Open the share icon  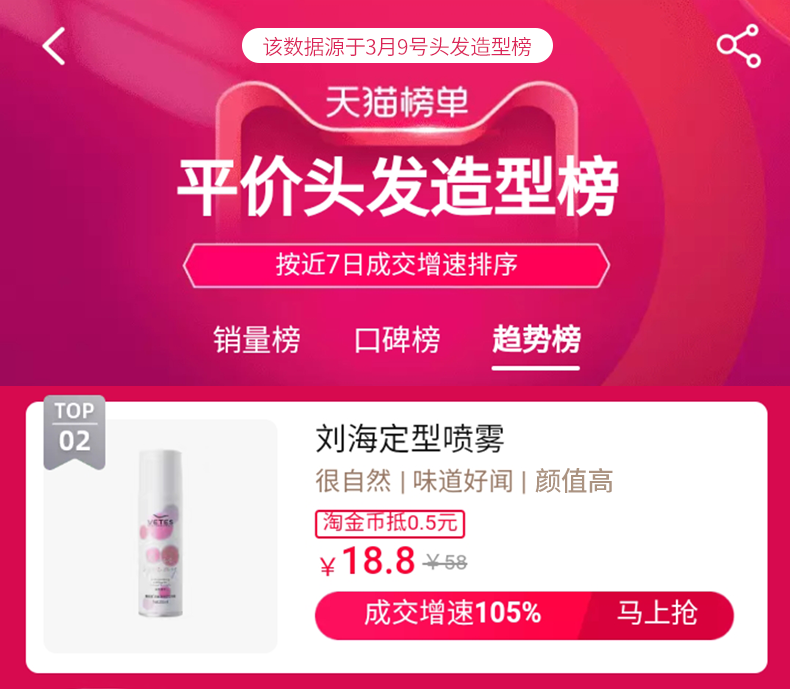pos(739,46)
